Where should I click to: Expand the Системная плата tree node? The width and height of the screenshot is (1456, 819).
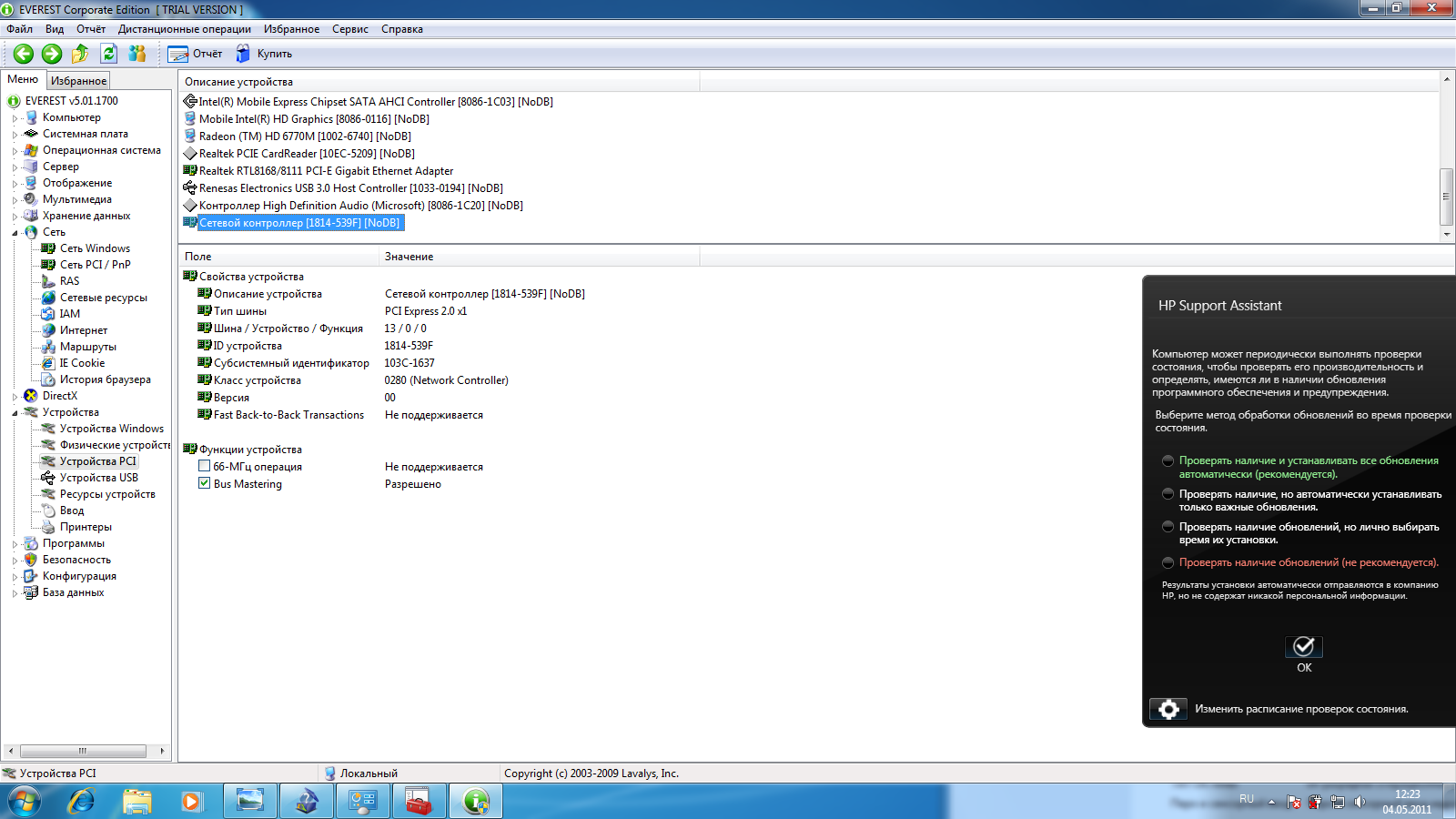(15, 135)
